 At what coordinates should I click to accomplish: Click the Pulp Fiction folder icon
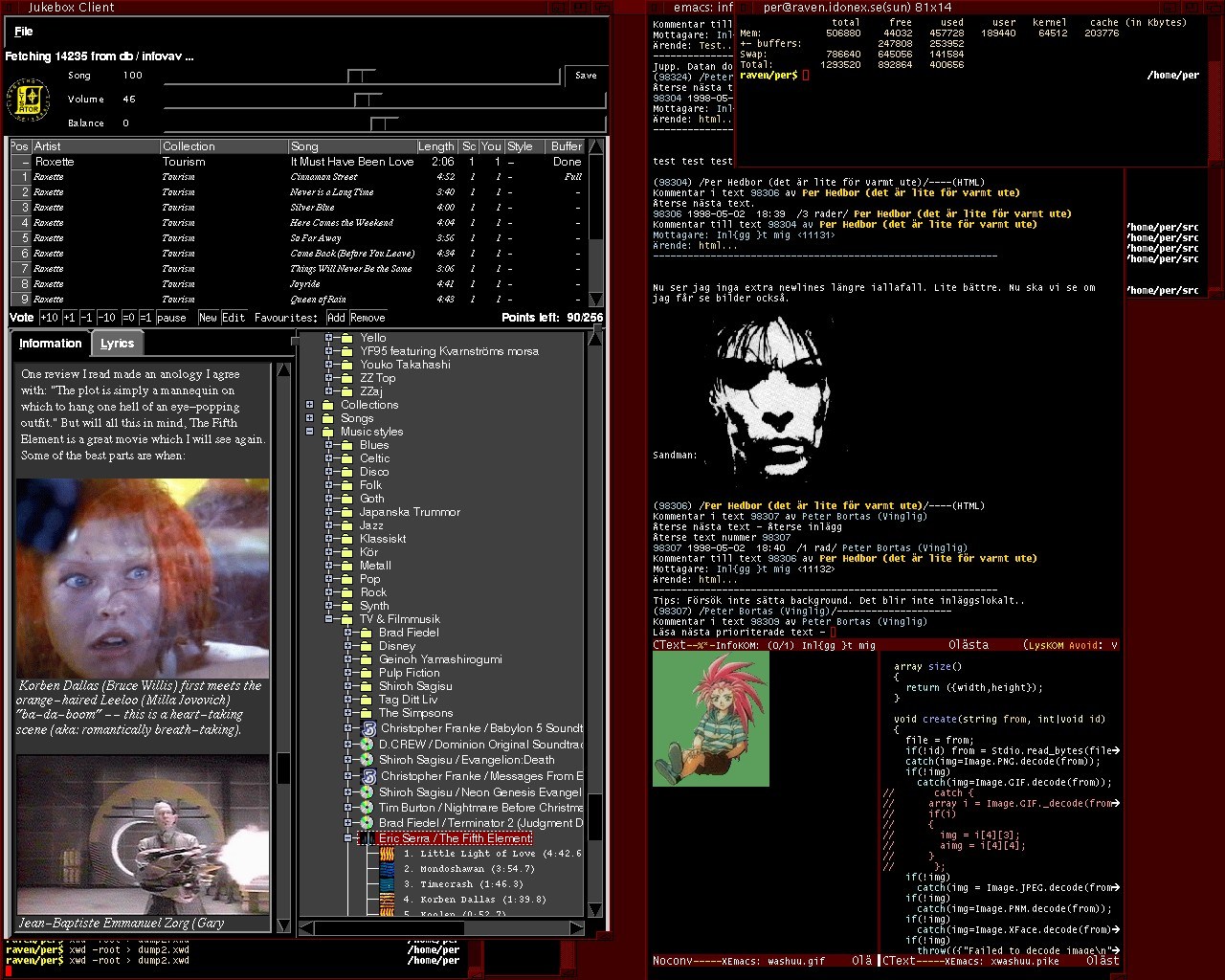click(x=367, y=673)
